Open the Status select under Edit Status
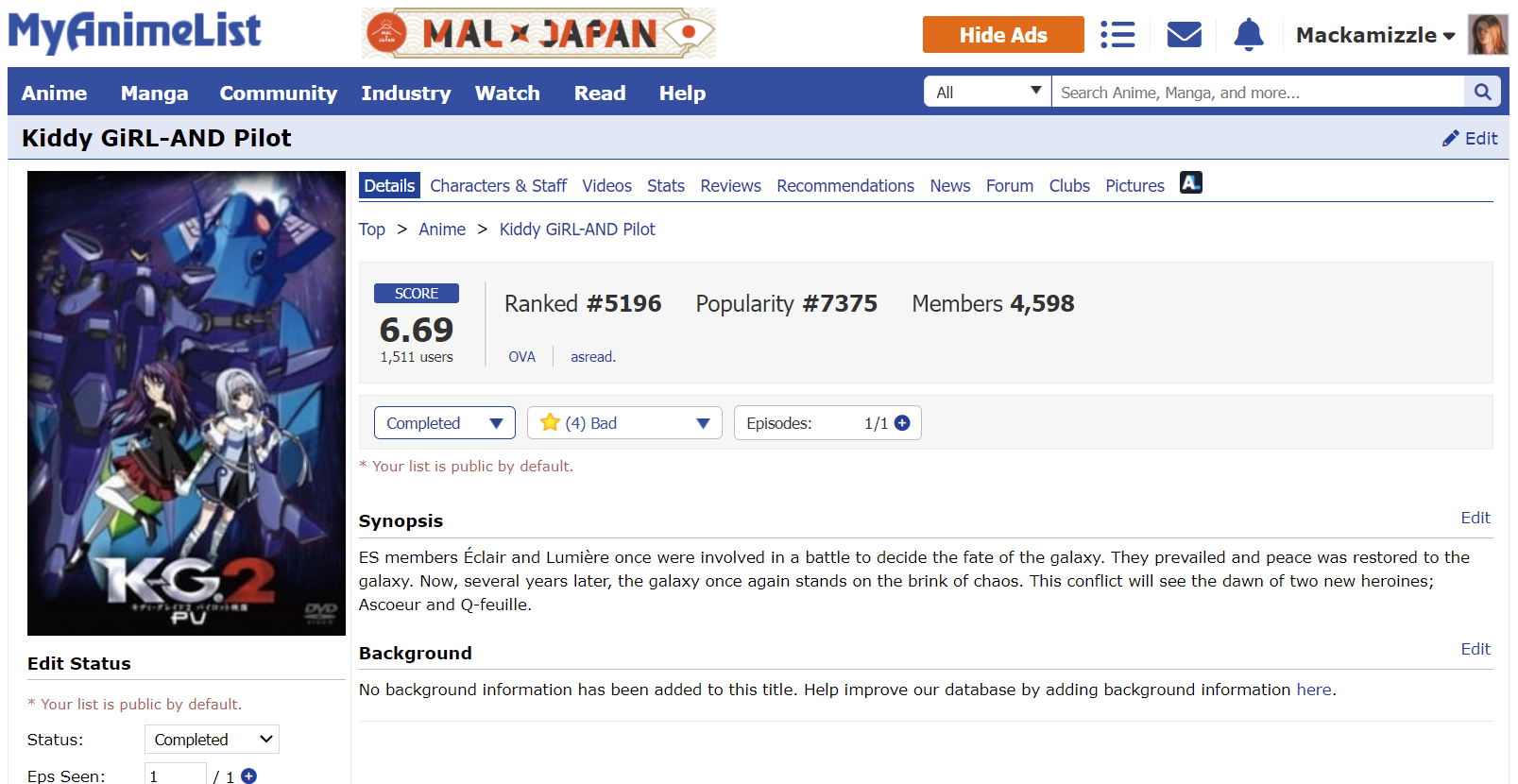The image size is (1518, 784). pyautogui.click(x=212, y=740)
